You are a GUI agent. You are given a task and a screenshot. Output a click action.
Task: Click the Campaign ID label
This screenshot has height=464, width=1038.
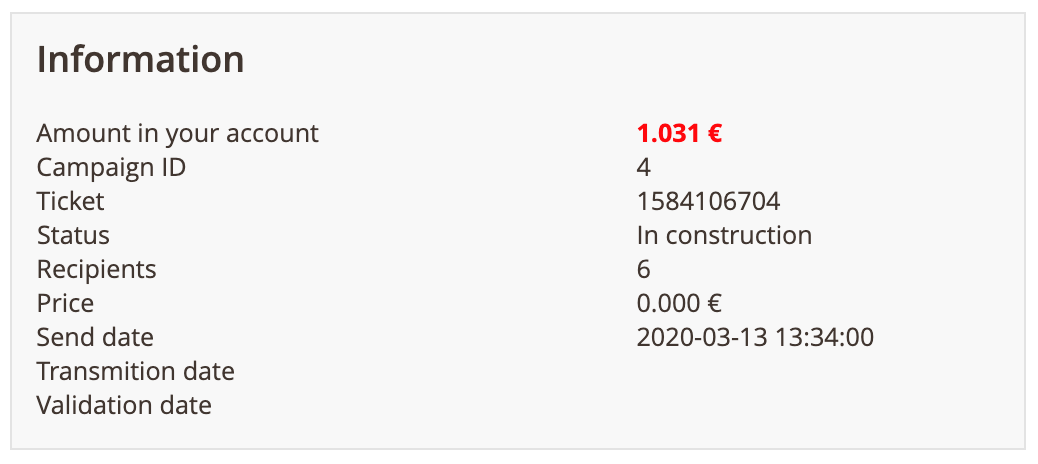point(111,168)
